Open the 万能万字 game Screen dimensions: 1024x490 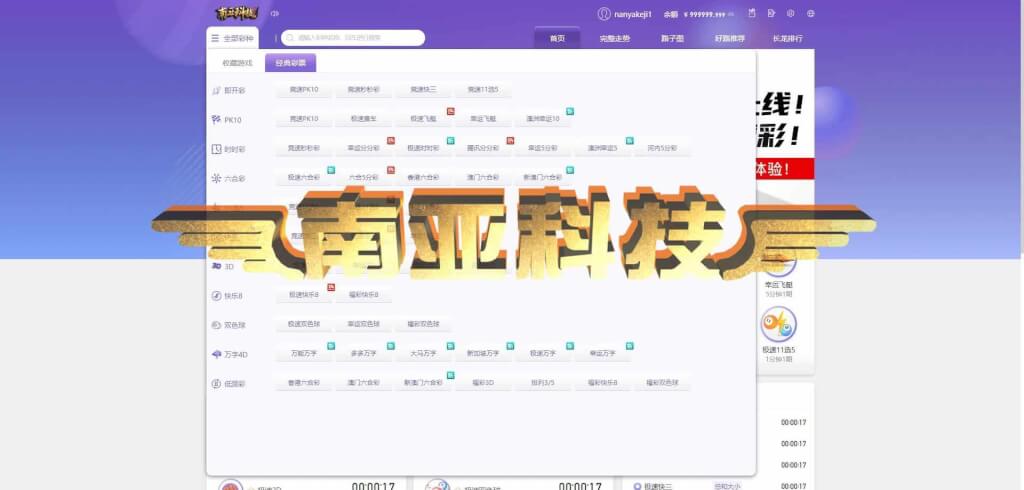pos(304,353)
